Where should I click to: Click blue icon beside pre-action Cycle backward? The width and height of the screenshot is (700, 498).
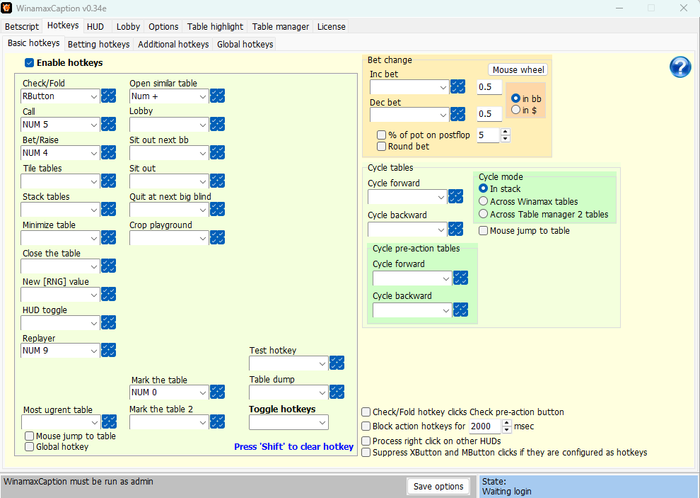460,310
